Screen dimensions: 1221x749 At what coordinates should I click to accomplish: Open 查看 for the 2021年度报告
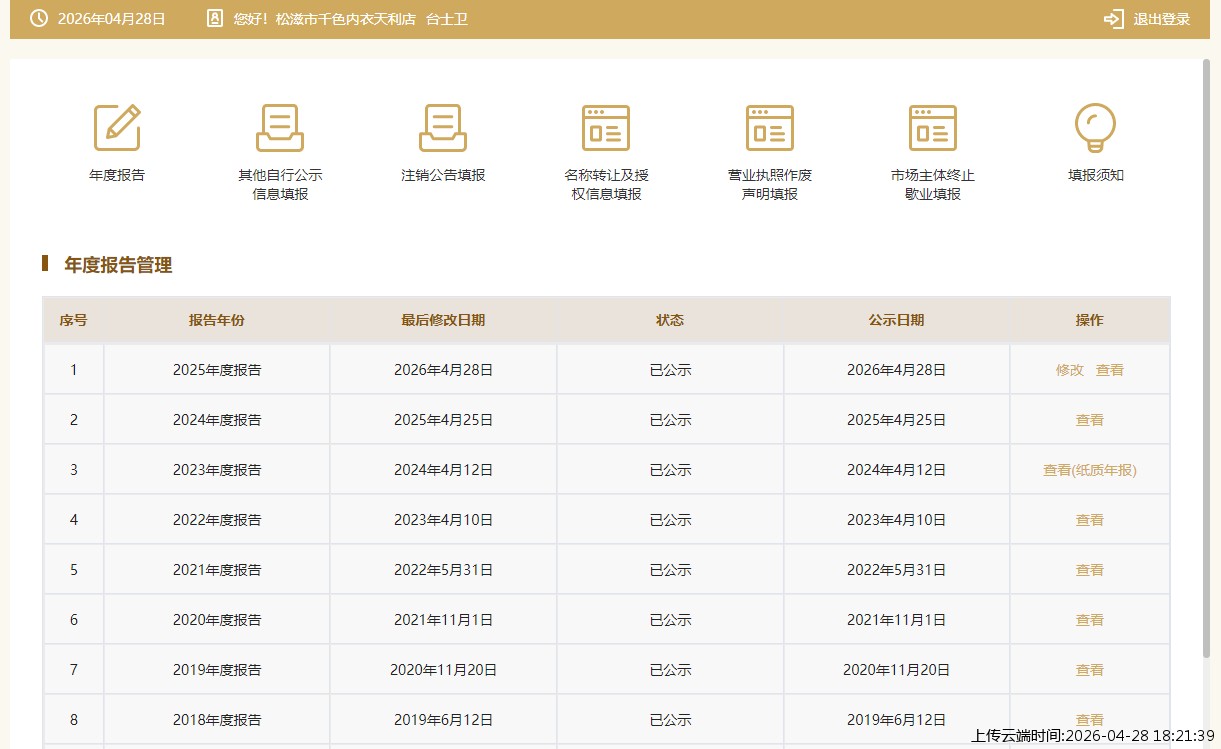[x=1089, y=570]
